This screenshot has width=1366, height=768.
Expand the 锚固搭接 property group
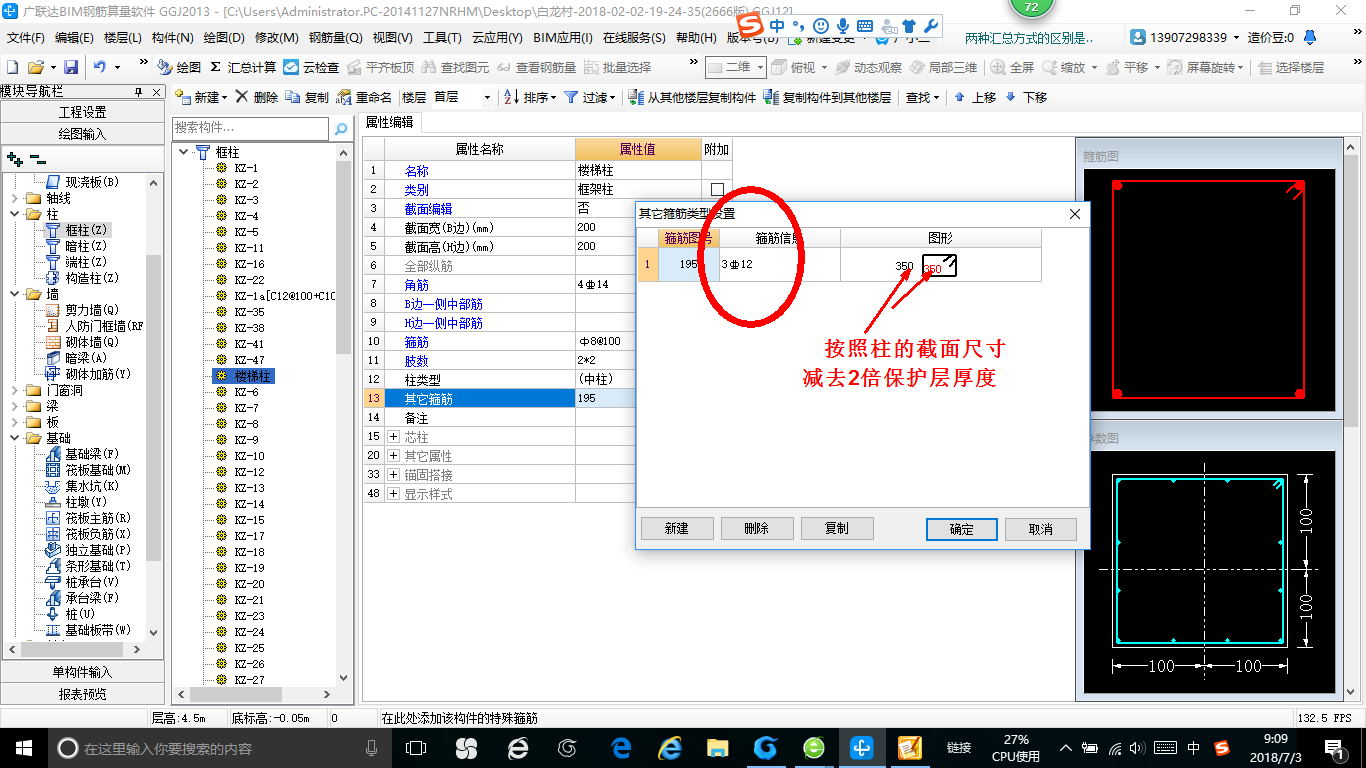[393, 475]
